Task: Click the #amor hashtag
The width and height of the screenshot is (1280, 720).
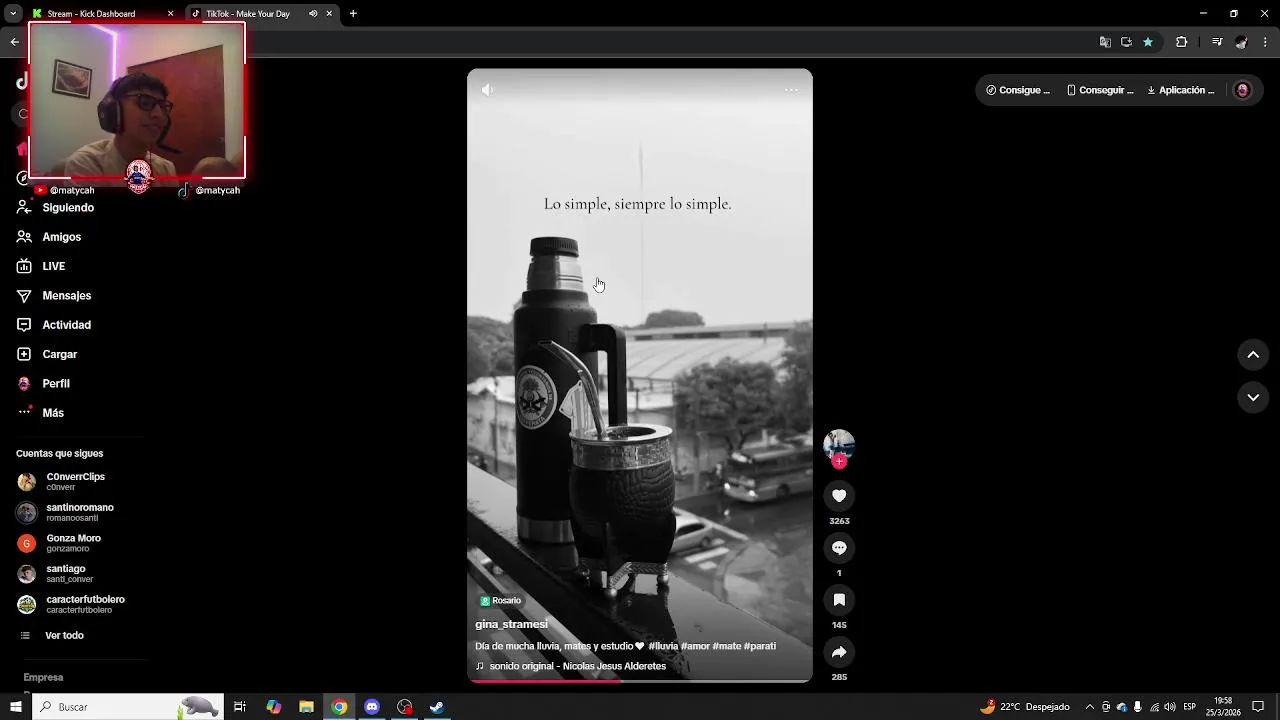Action: coord(695,647)
